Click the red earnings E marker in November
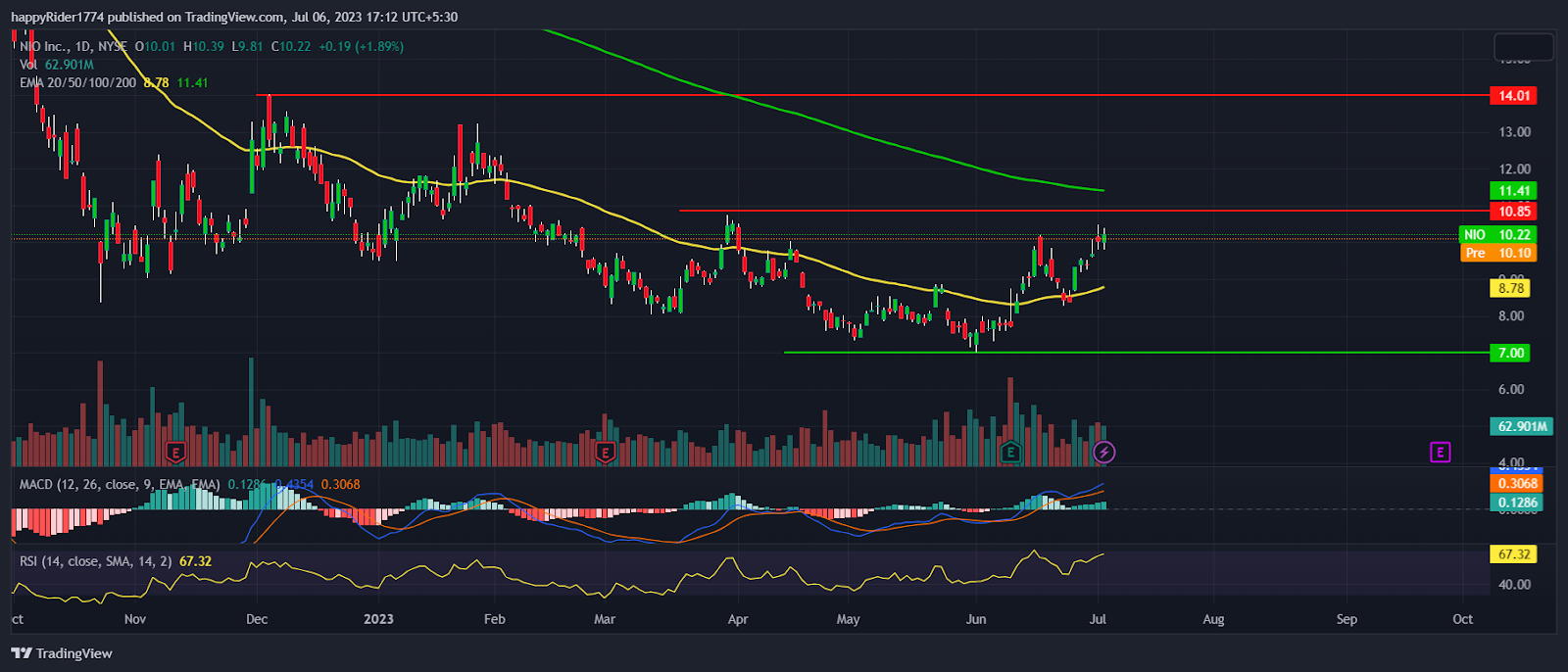Image resolution: width=1568 pixels, height=672 pixels. tap(175, 453)
